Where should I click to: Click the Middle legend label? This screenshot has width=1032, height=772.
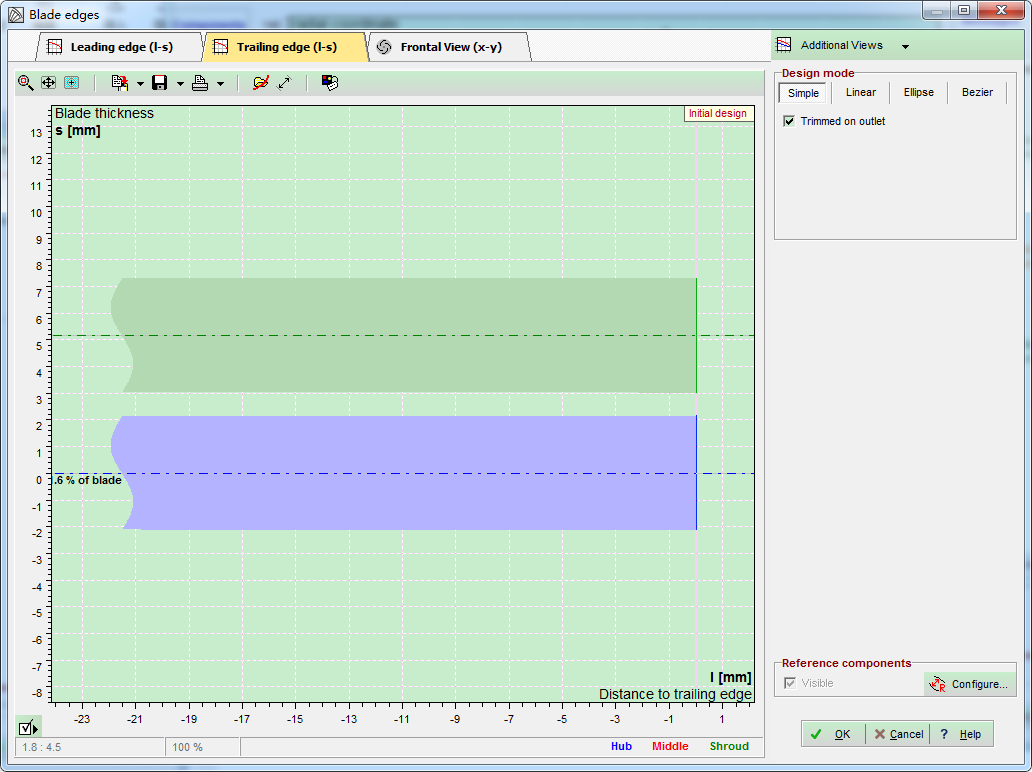point(670,746)
